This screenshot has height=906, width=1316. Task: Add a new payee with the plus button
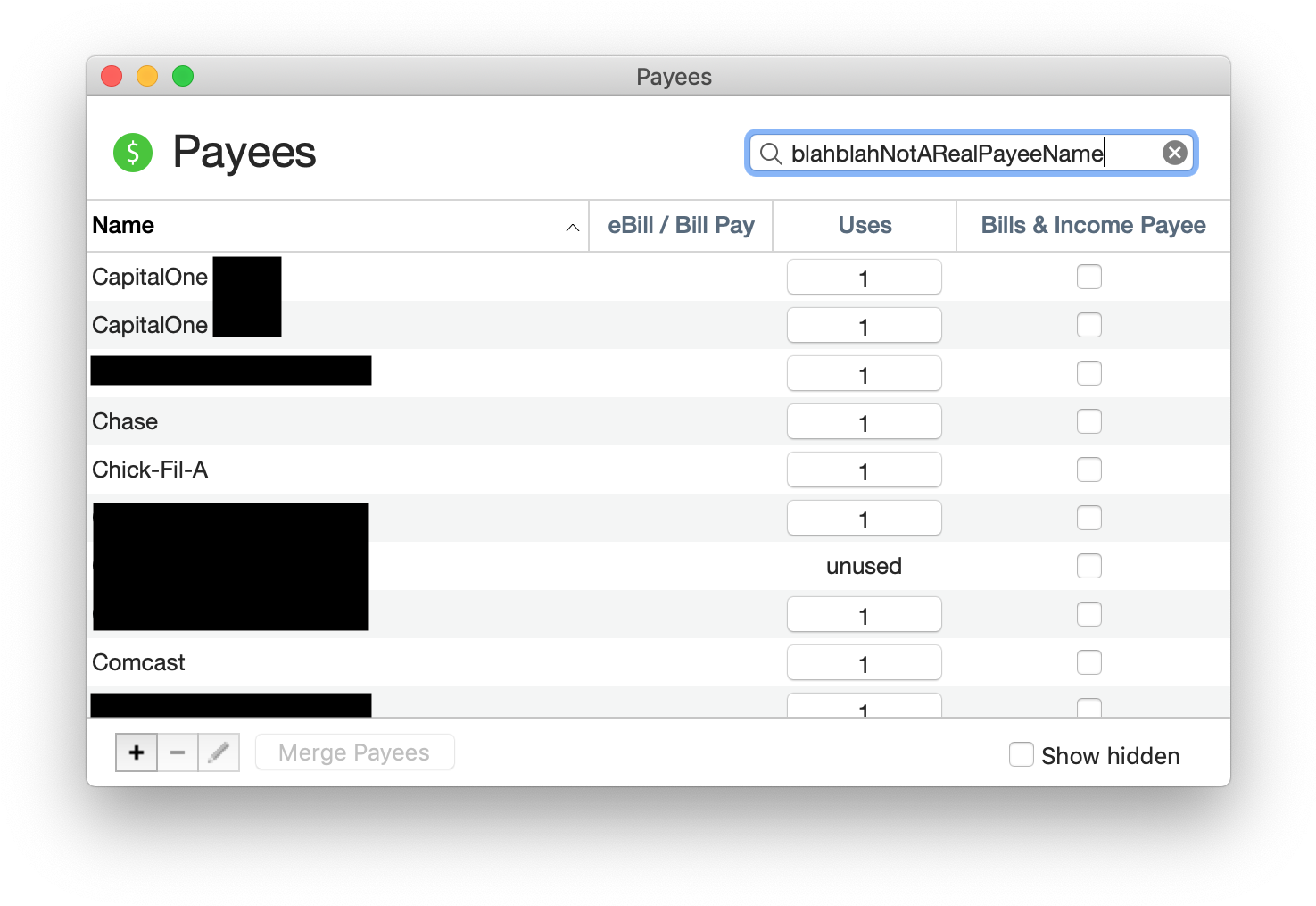(x=137, y=753)
